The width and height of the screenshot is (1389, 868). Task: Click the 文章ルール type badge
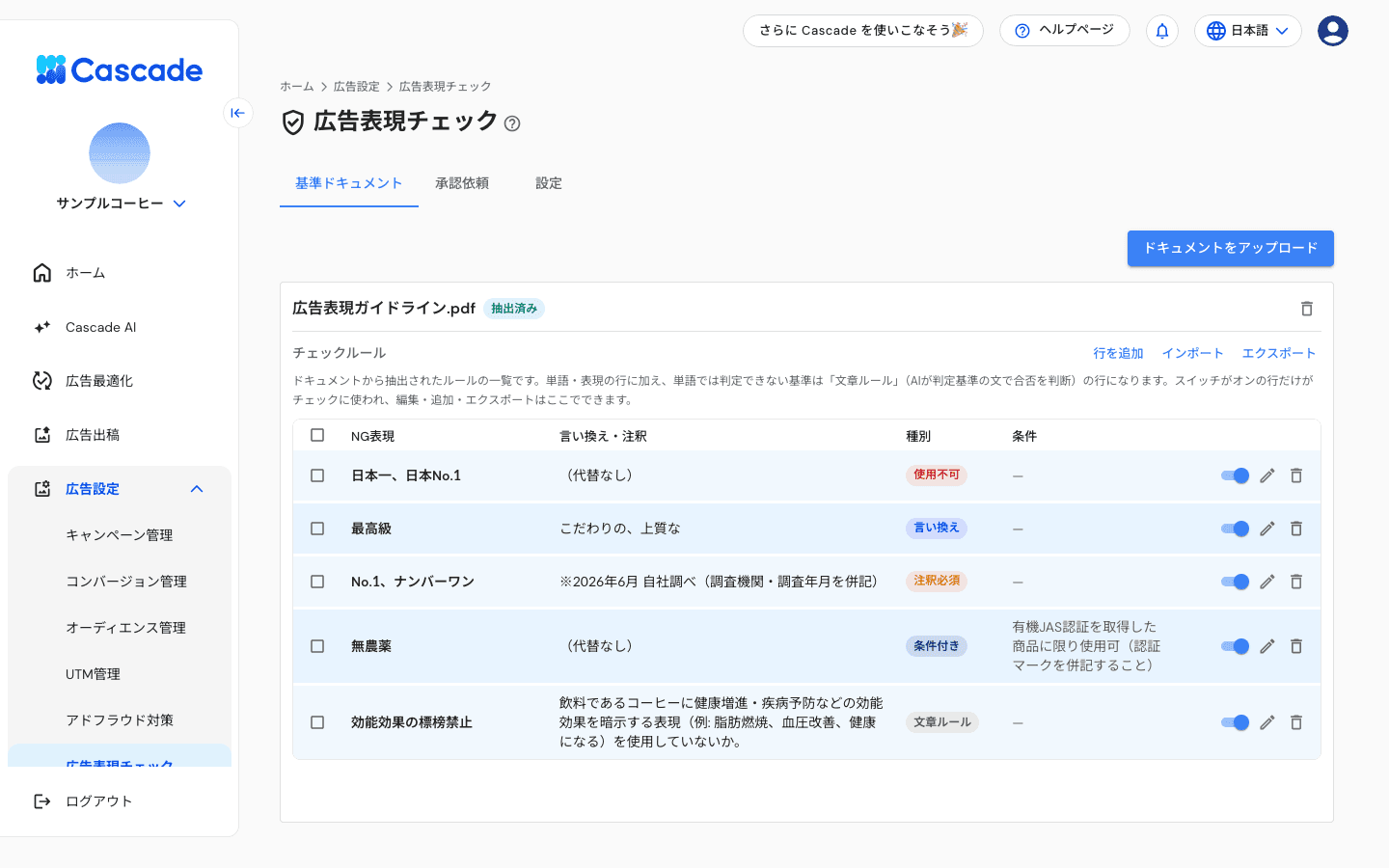[x=942, y=722]
